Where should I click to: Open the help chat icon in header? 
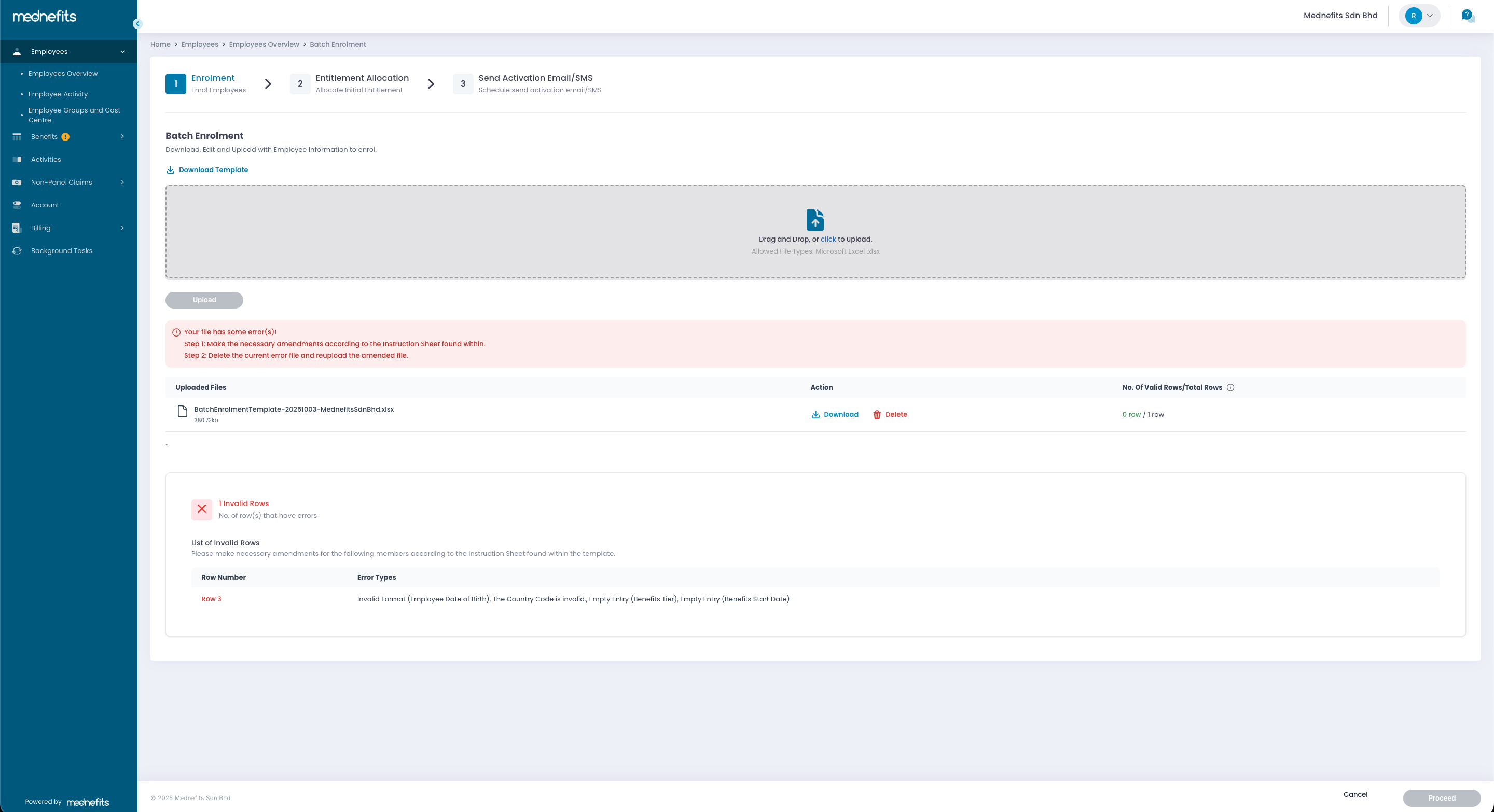click(x=1467, y=16)
